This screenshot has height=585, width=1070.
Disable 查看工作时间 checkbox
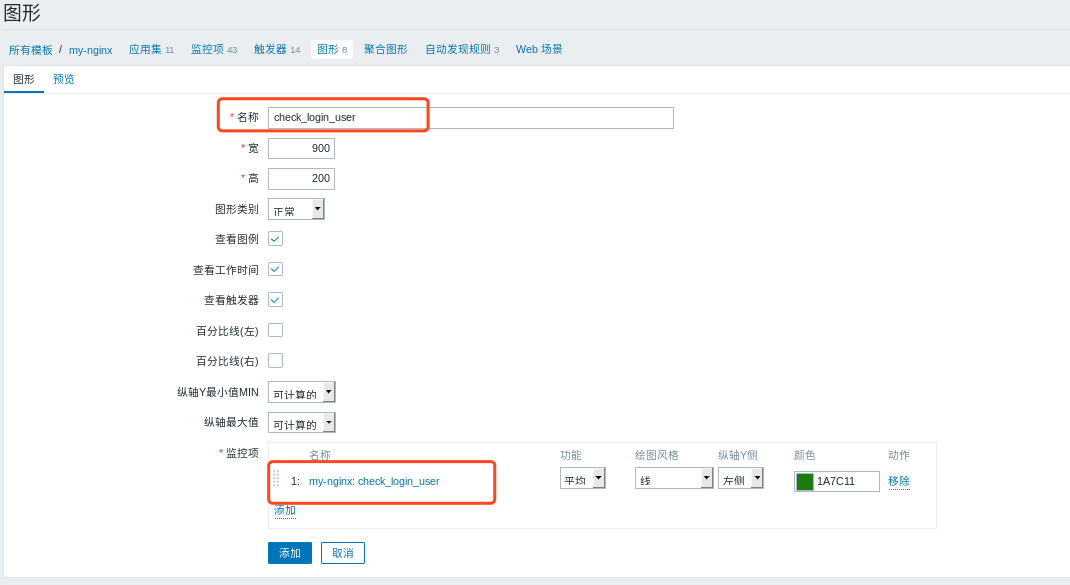pos(274,269)
